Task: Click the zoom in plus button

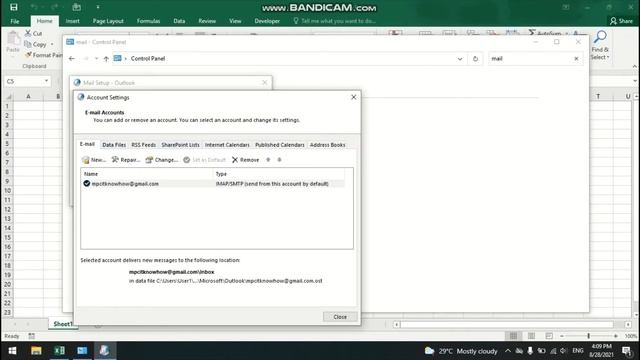Action: [616, 336]
